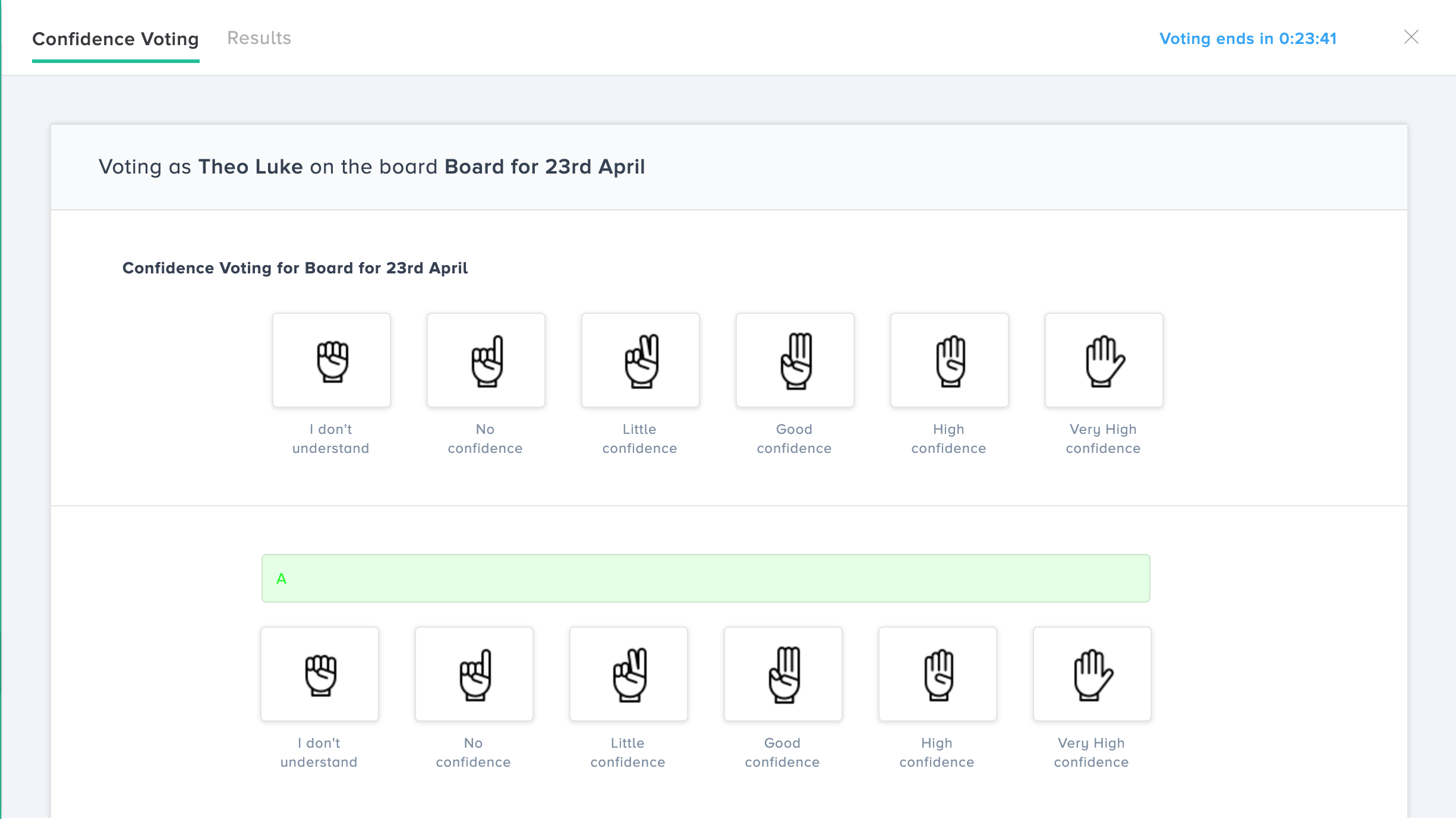Vote board-level Very High confidence open hand
The height and width of the screenshot is (819, 1456).
(x=1104, y=360)
